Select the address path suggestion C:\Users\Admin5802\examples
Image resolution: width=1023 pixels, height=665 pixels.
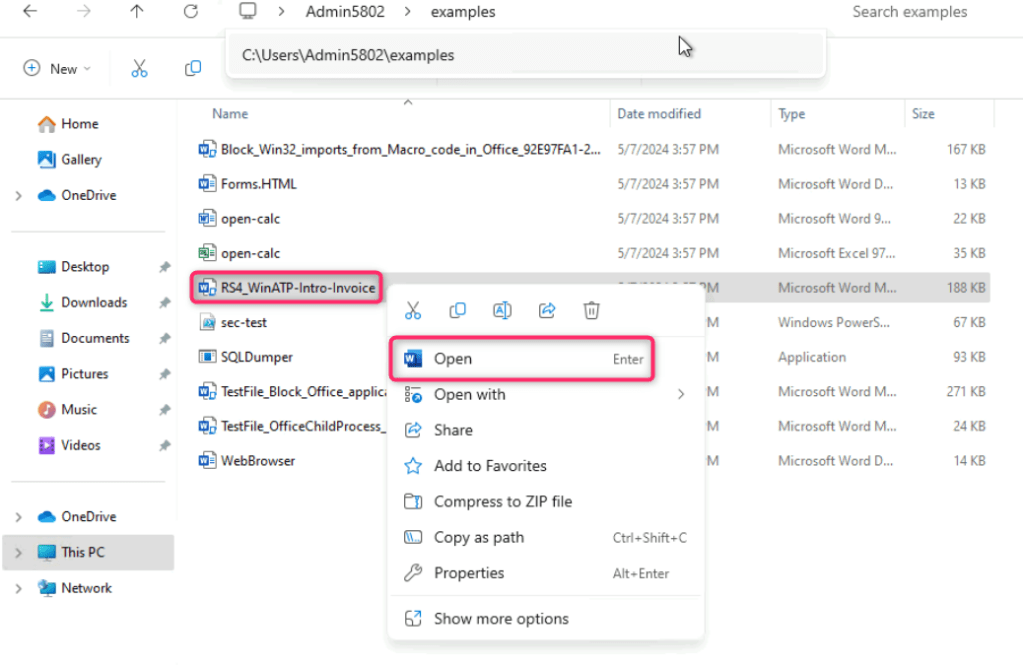(x=348, y=55)
